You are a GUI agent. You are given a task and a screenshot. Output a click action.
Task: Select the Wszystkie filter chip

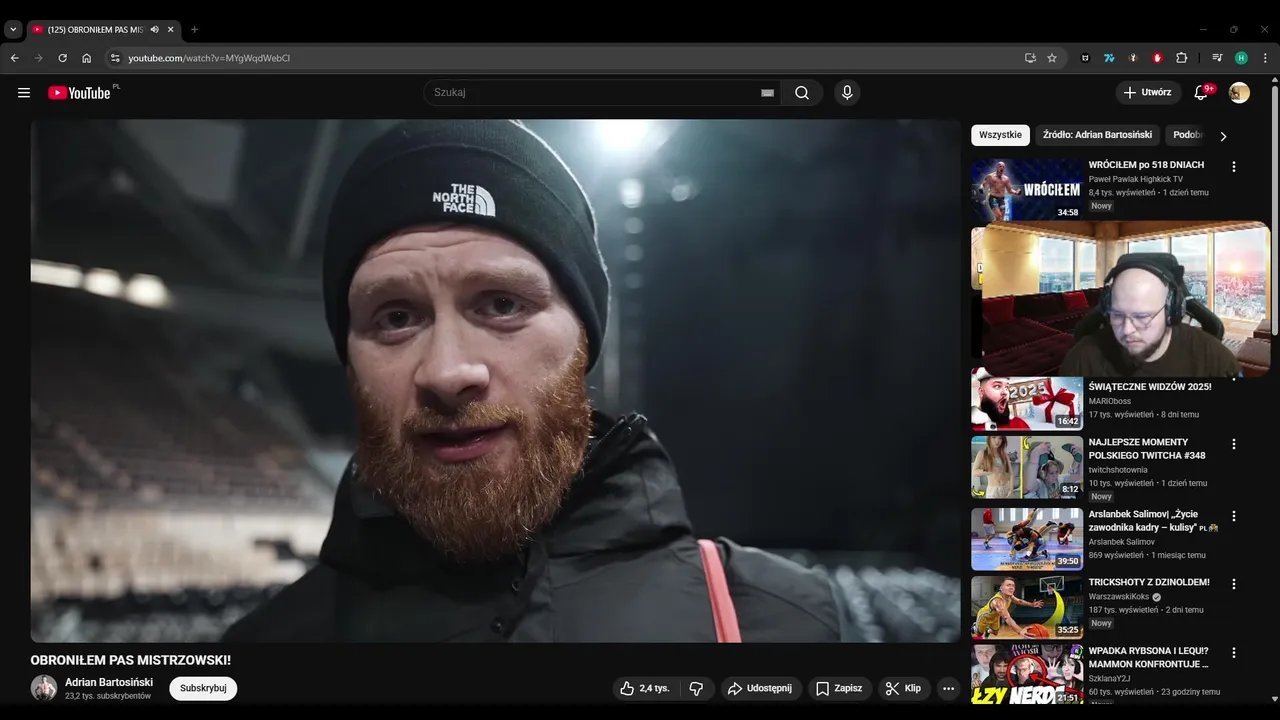point(1000,135)
